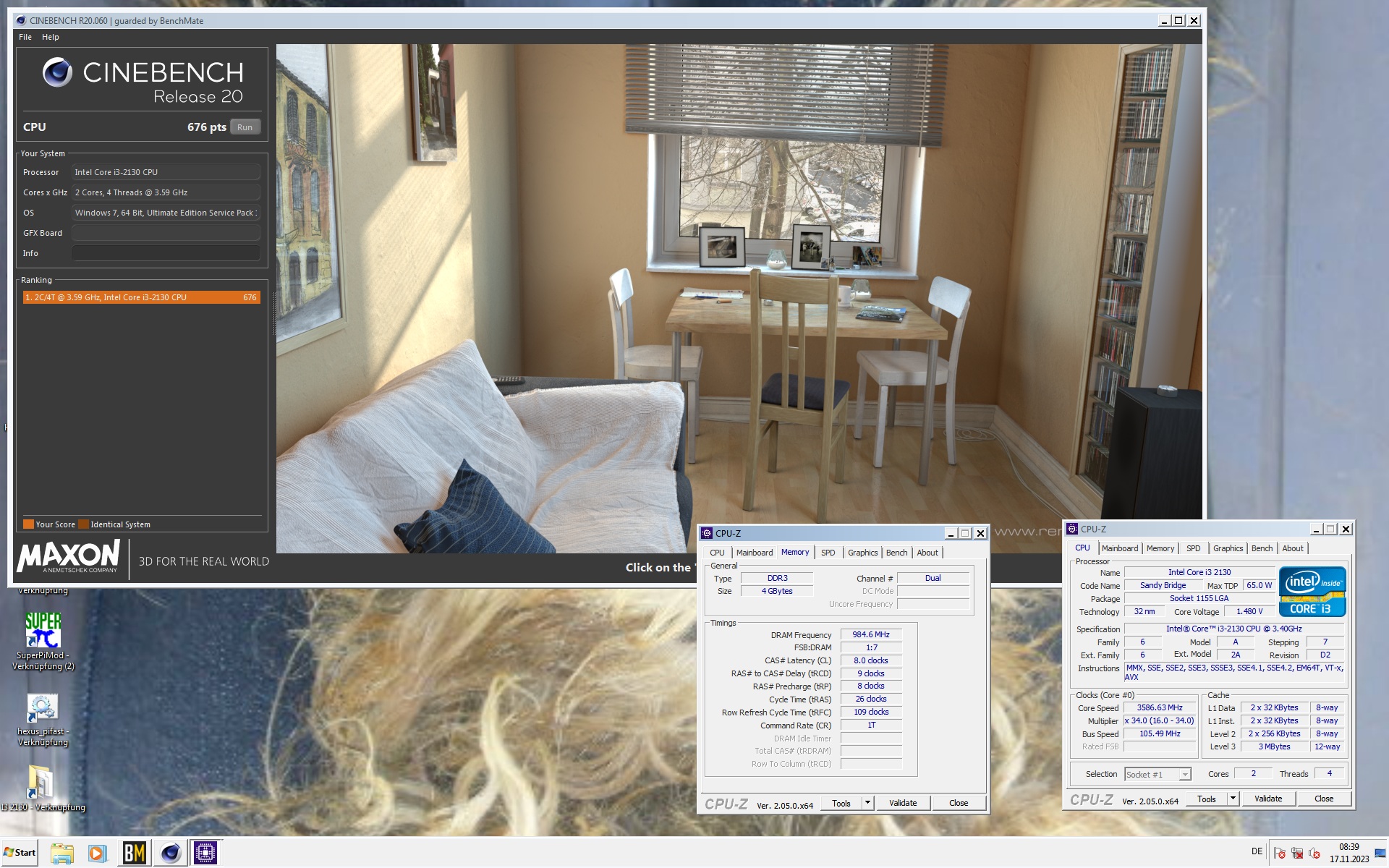Screen dimensions: 1389x868
Task: Click Close button in Memory CPU-Z window
Action: (959, 803)
